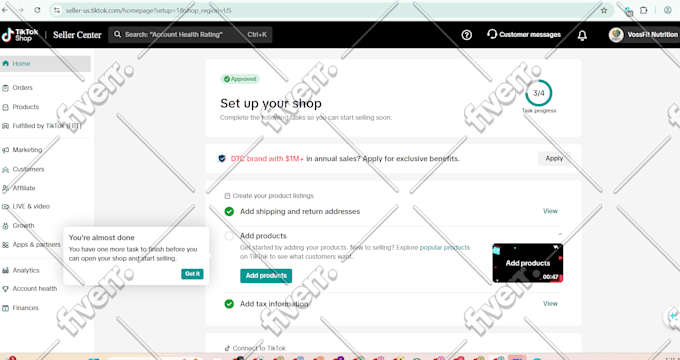
Task: Play the Add products video thumbnail
Action: 528,263
